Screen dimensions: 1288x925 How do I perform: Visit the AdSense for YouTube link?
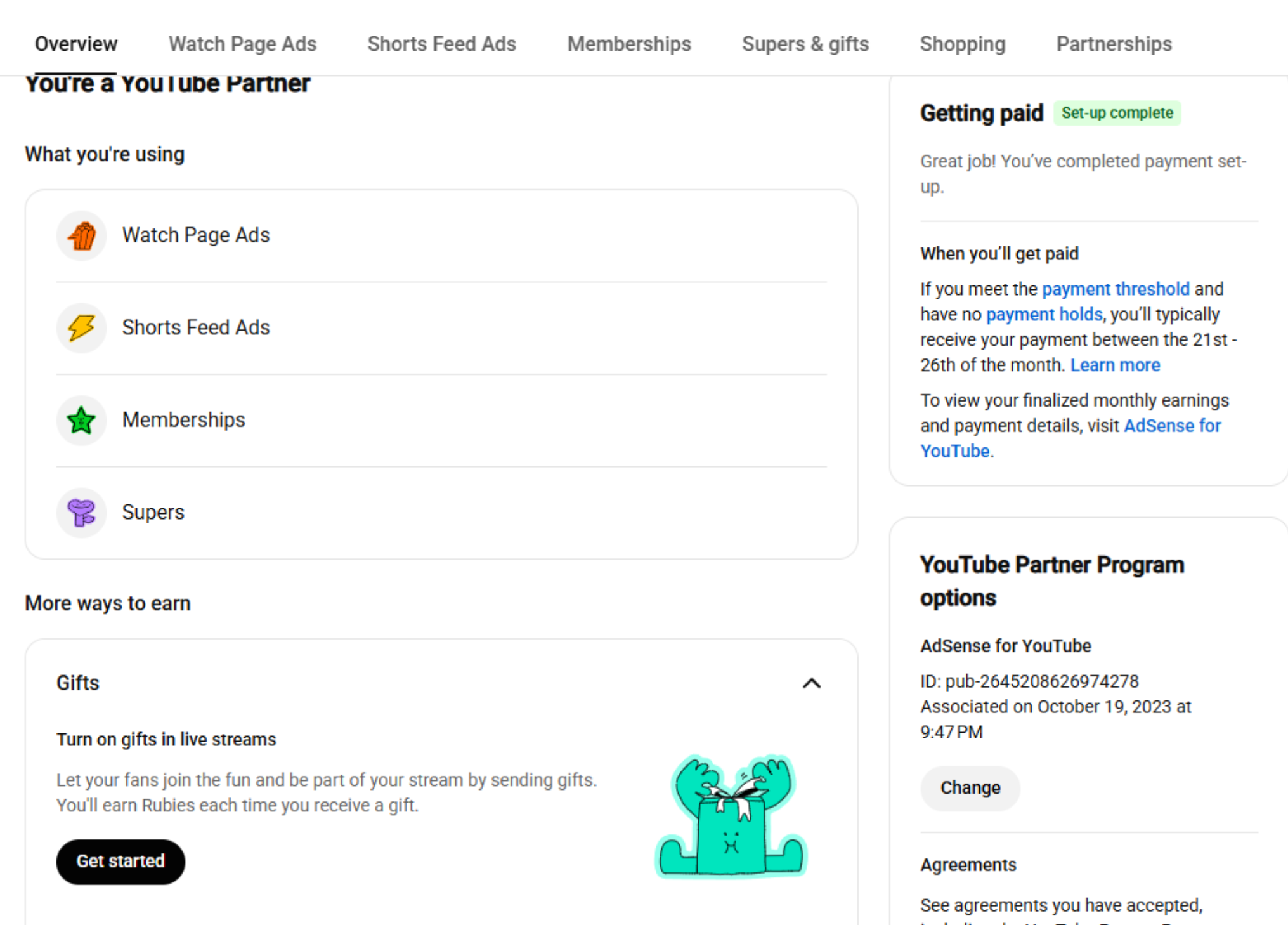pos(1070,438)
